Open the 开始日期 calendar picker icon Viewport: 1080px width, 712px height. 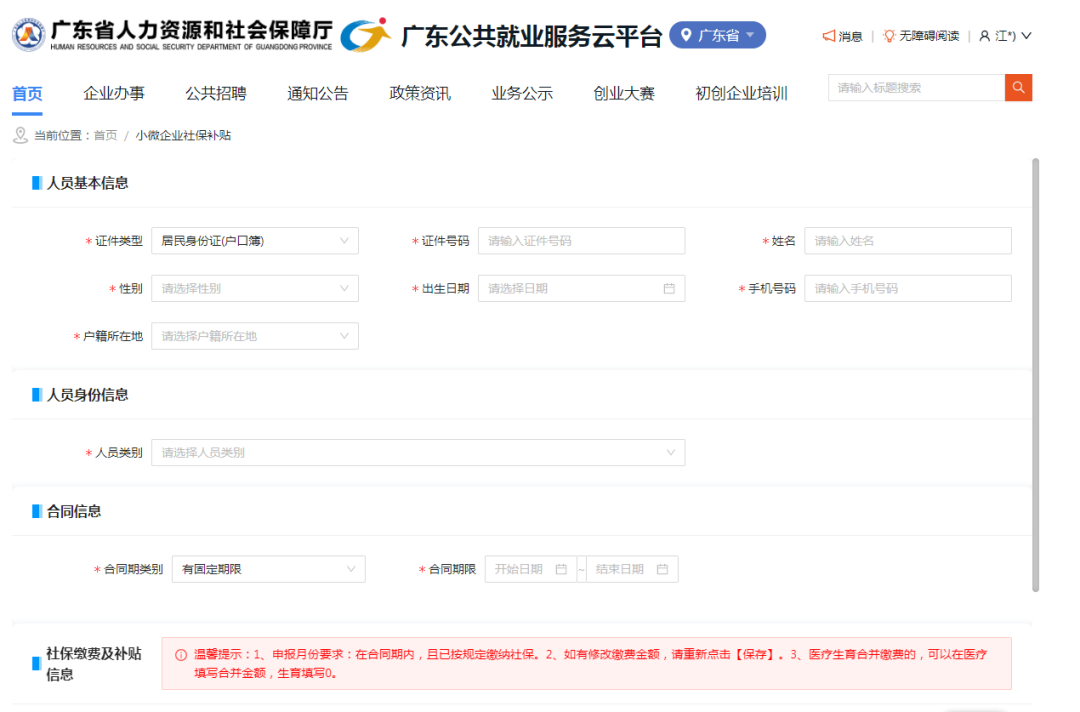point(561,568)
